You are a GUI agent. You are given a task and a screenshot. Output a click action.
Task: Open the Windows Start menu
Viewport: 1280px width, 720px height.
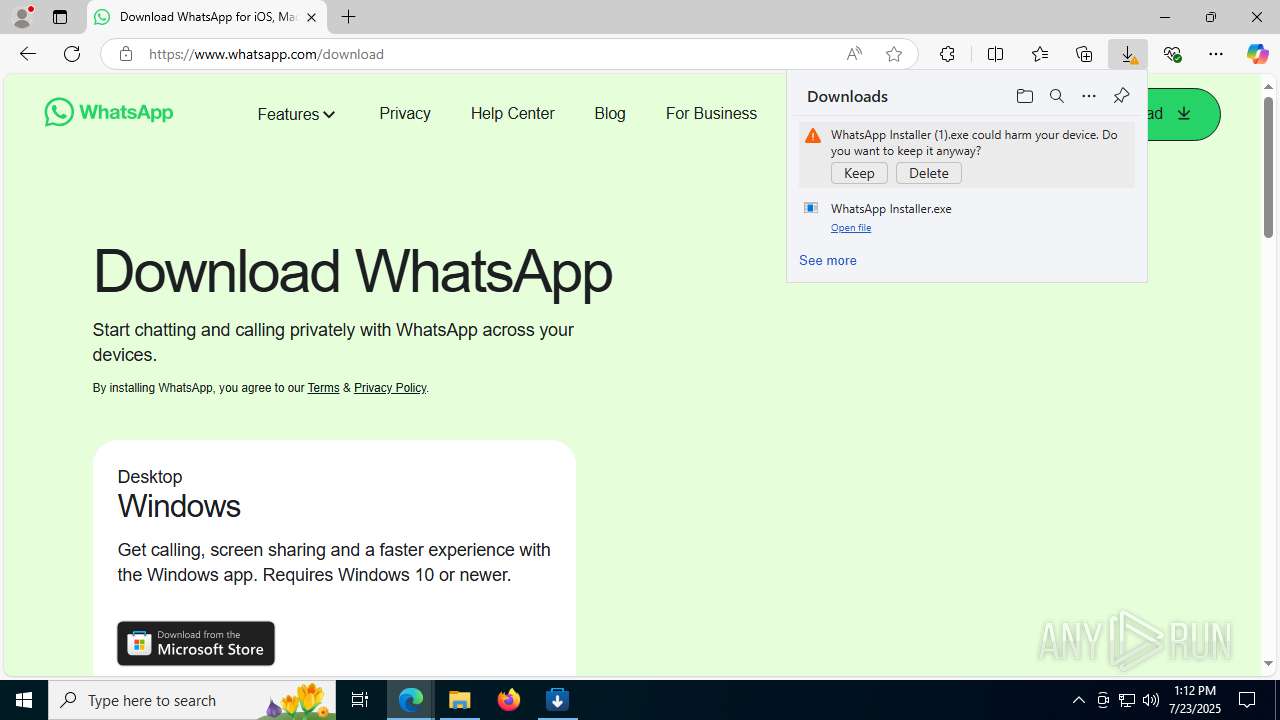(24, 700)
